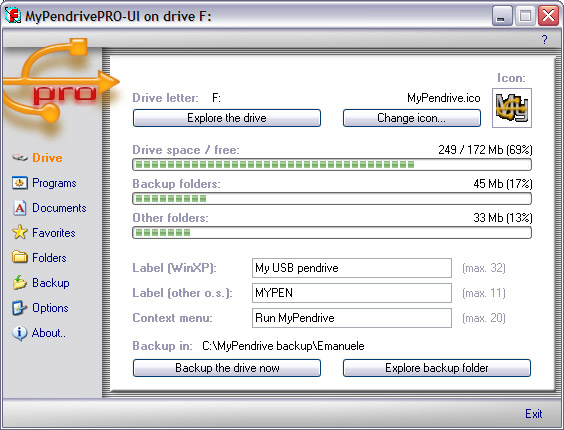The width and height of the screenshot is (564, 430).
Task: Switch to the Programs section
Action: (x=54, y=183)
